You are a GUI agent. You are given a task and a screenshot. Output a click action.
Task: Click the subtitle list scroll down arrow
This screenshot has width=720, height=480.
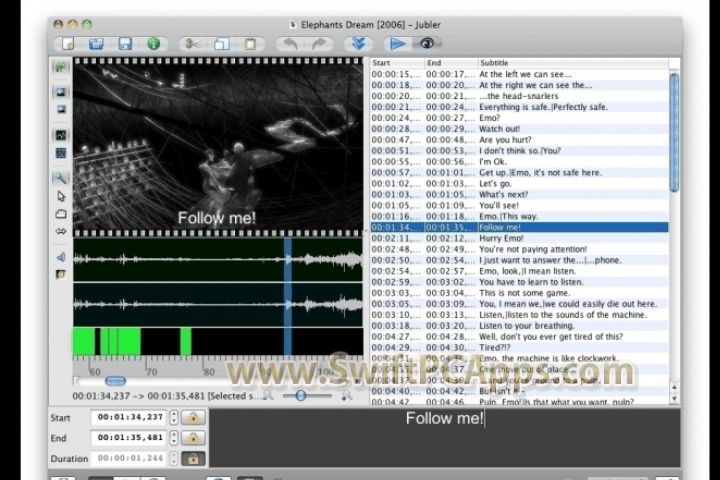(x=674, y=399)
